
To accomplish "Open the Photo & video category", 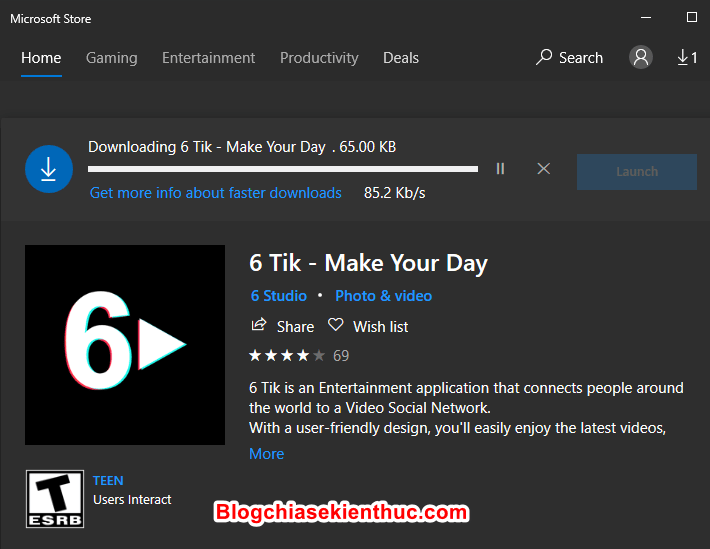I will tap(384, 296).
